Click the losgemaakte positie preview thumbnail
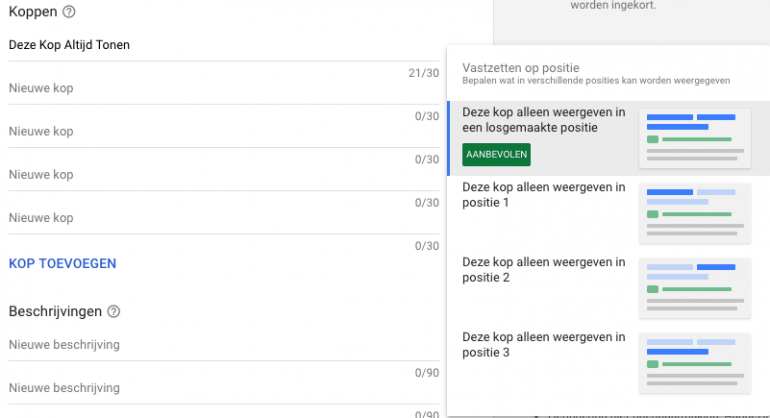 pyautogui.click(x=695, y=139)
